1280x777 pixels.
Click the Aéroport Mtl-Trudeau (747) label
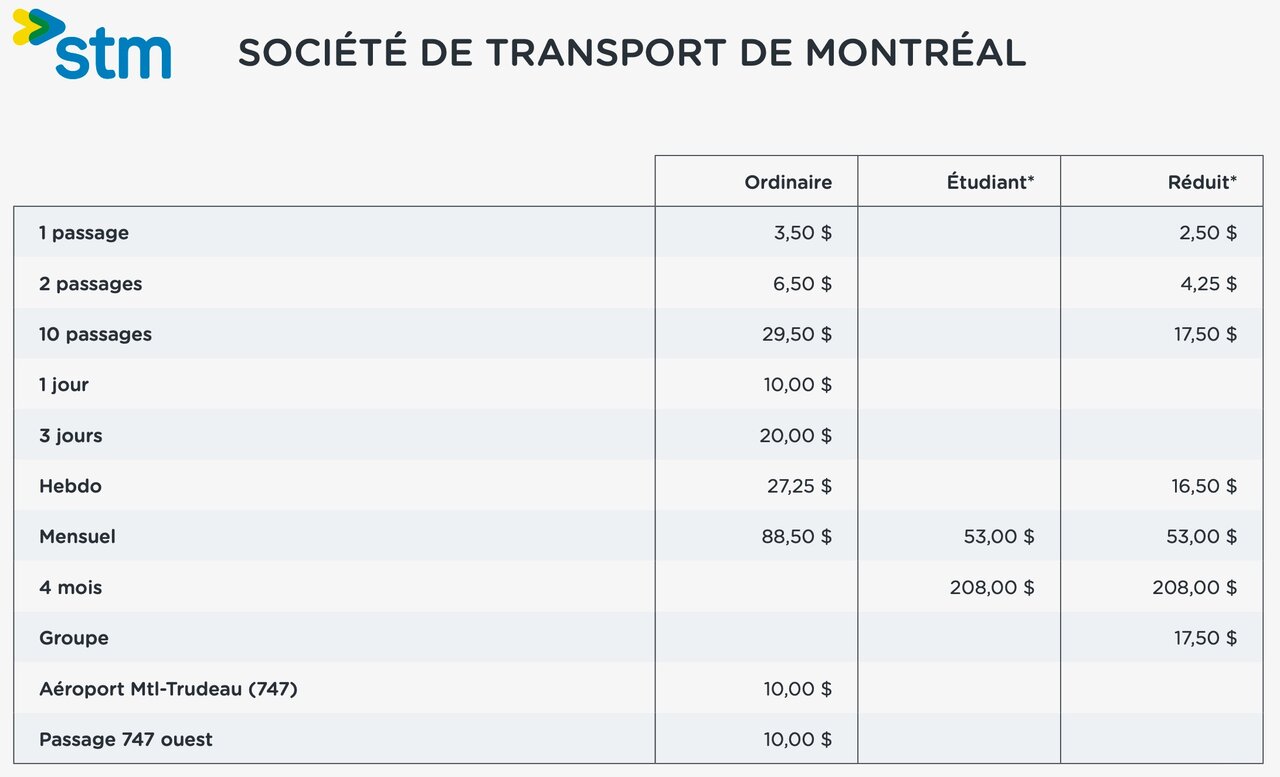[168, 689]
